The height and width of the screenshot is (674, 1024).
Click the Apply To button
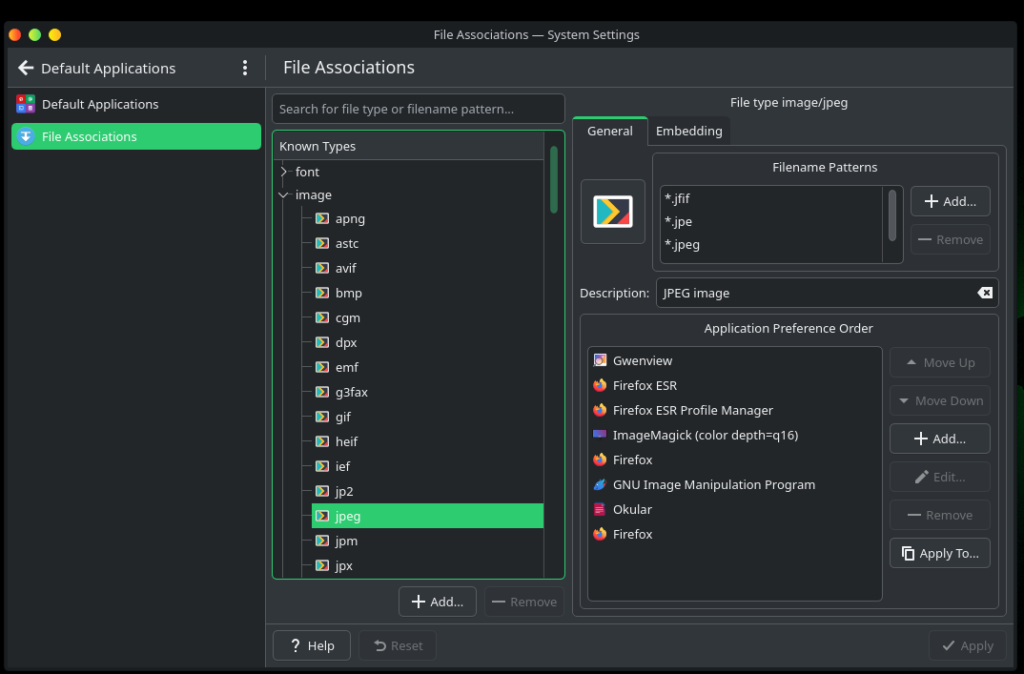(x=939, y=553)
